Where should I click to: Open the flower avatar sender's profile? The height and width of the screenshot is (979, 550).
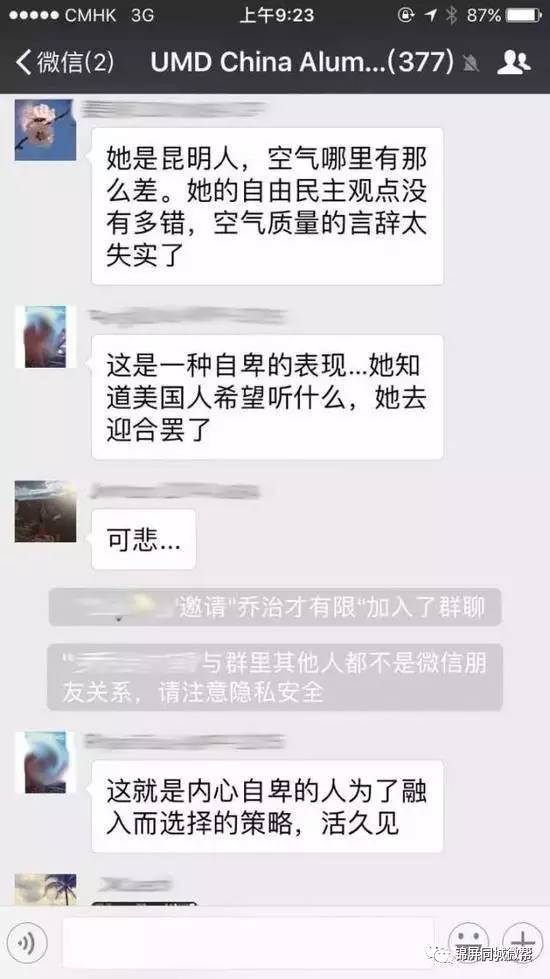(46, 130)
